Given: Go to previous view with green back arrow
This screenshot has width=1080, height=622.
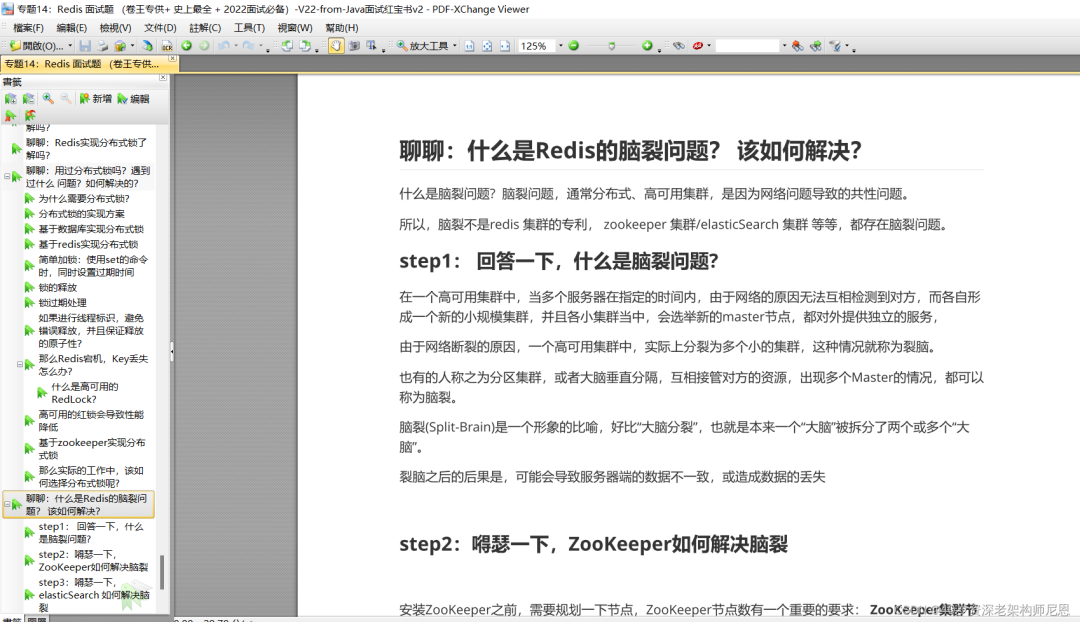Looking at the screenshot, I should pyautogui.click(x=186, y=46).
